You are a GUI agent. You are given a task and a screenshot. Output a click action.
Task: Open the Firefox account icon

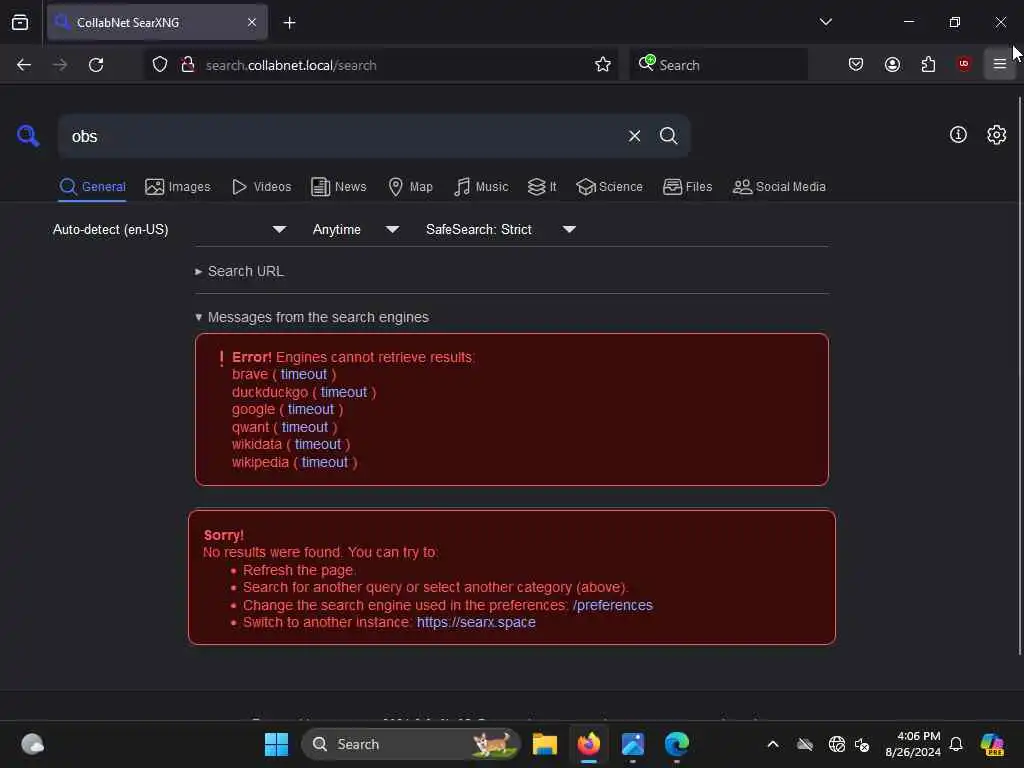[892, 64]
